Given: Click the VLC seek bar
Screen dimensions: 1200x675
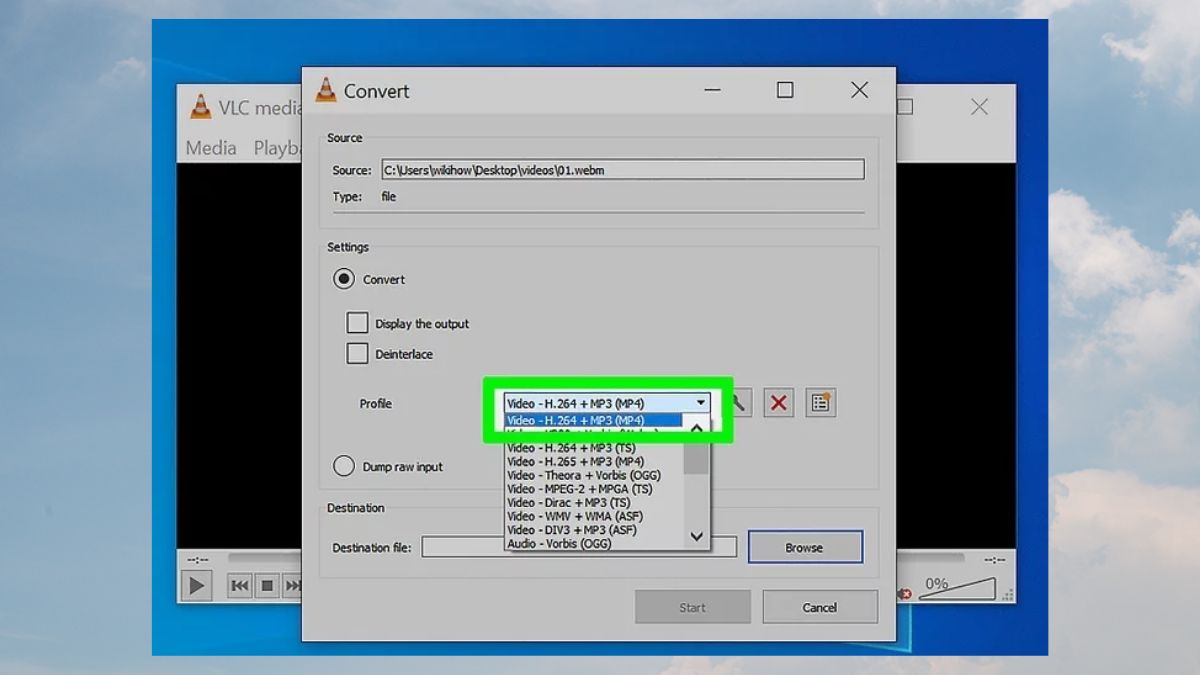Looking at the screenshot, I should (x=264, y=558).
